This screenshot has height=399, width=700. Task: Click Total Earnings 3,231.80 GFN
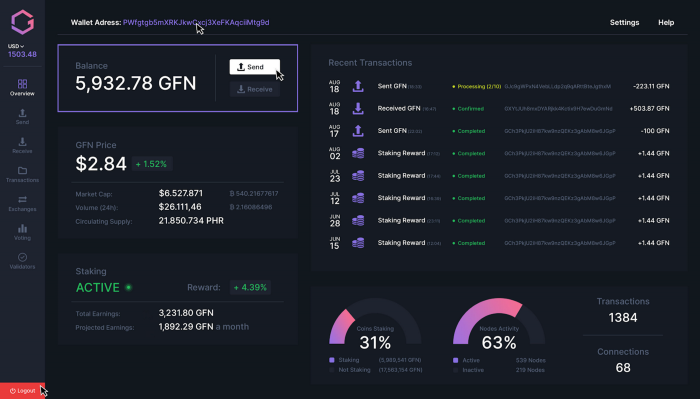[x=186, y=313]
